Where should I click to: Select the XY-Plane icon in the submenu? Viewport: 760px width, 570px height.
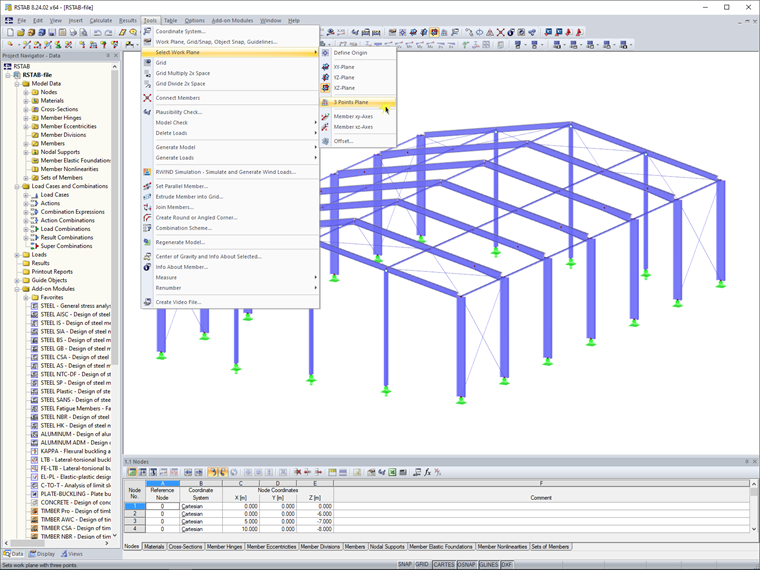[325, 67]
